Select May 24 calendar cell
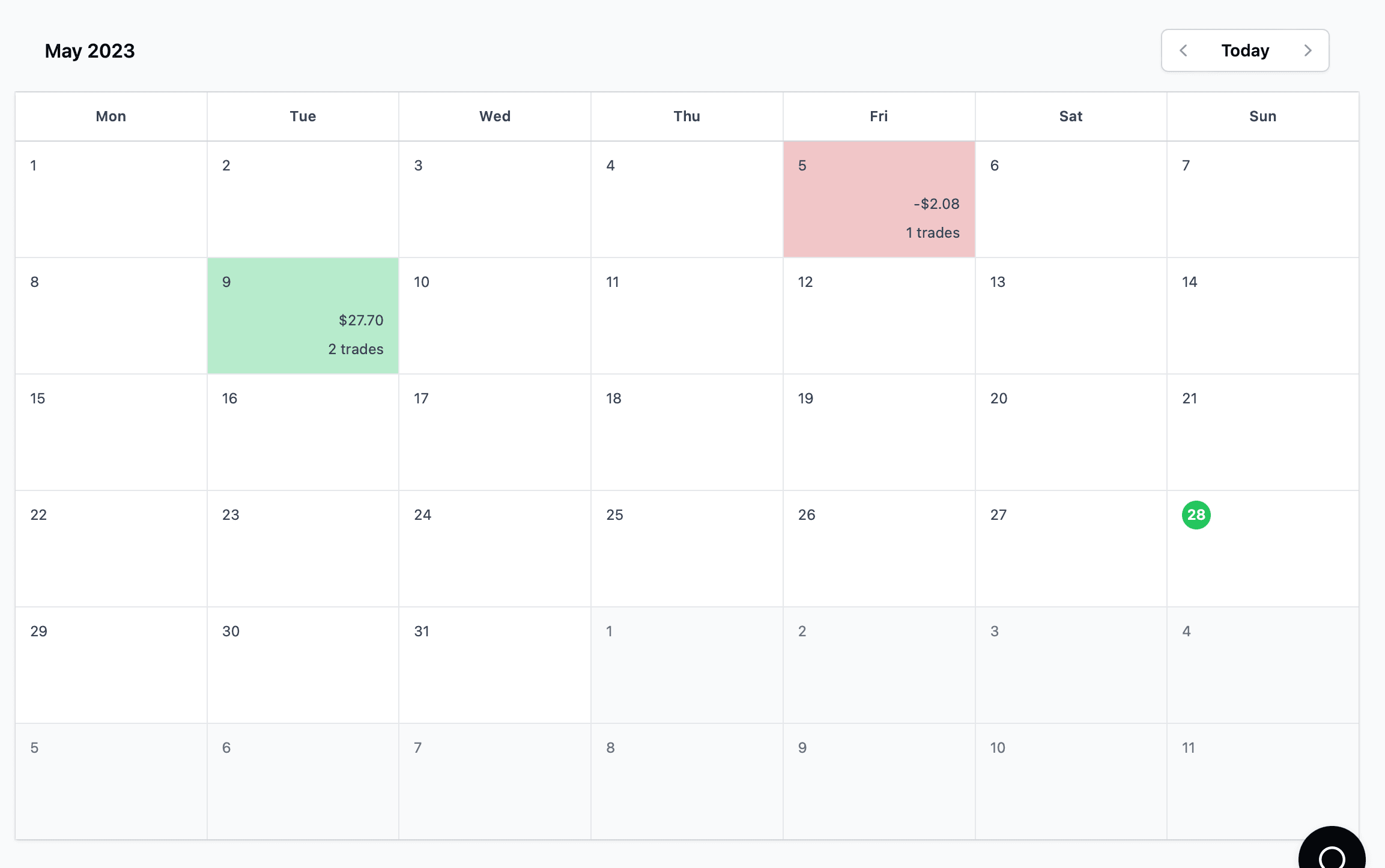 (495, 549)
